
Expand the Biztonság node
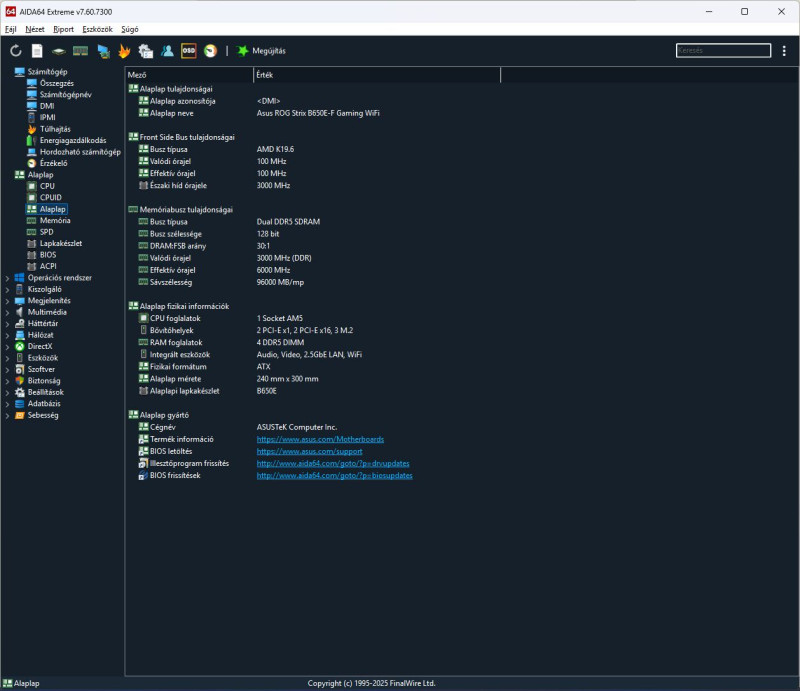[7, 381]
